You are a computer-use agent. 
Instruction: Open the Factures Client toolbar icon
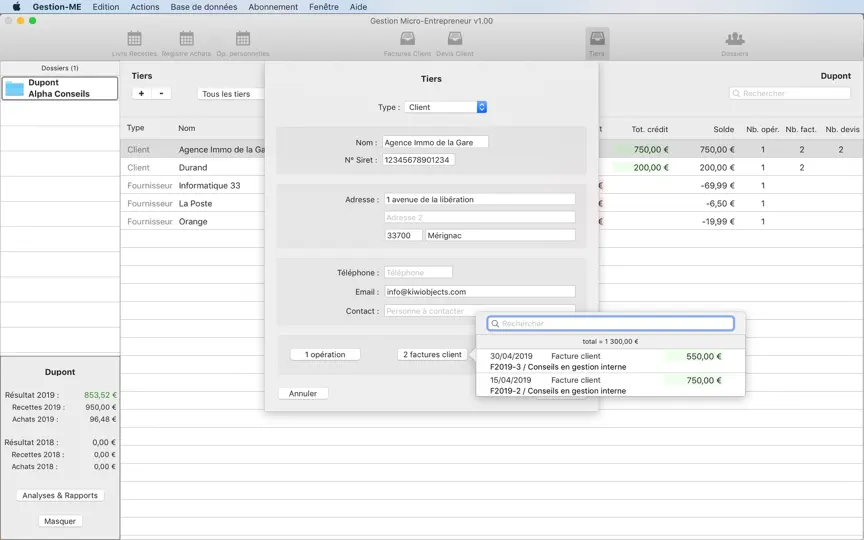pos(407,44)
